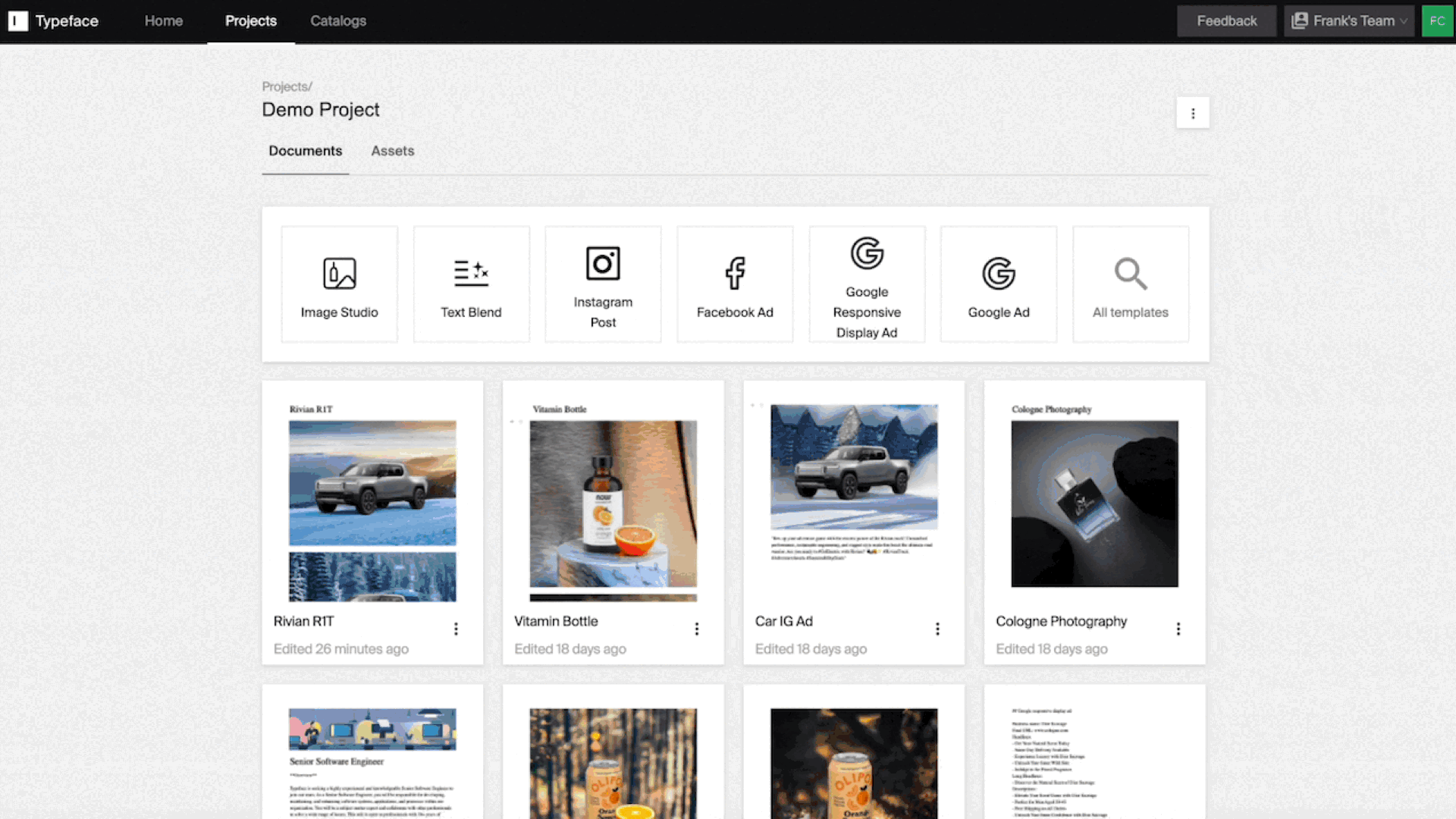
Task: Open Vitamin Bottle document options menu
Action: coord(697,628)
